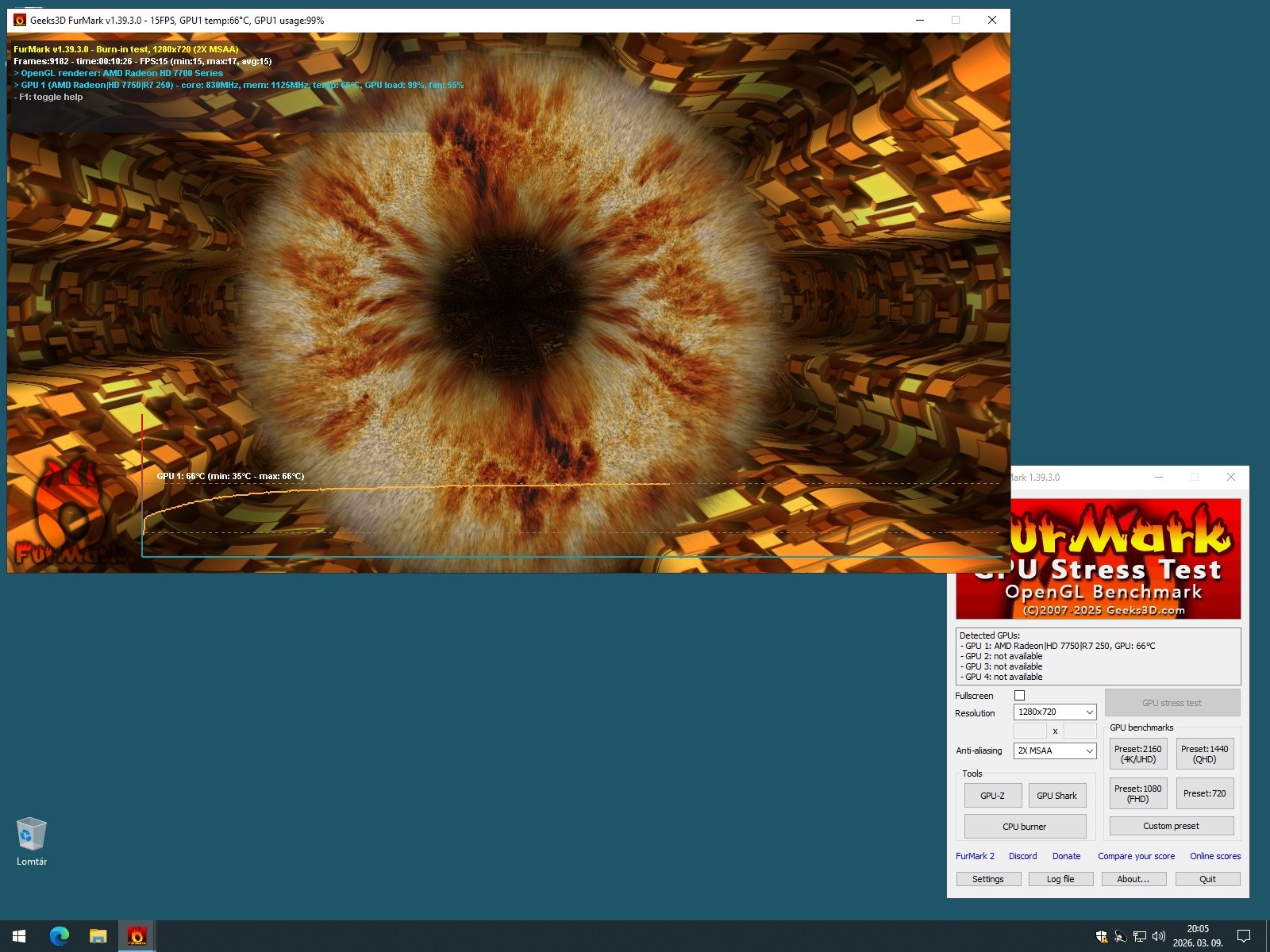1270x952 pixels.
Task: Open FurMark Settings
Action: tap(988, 879)
